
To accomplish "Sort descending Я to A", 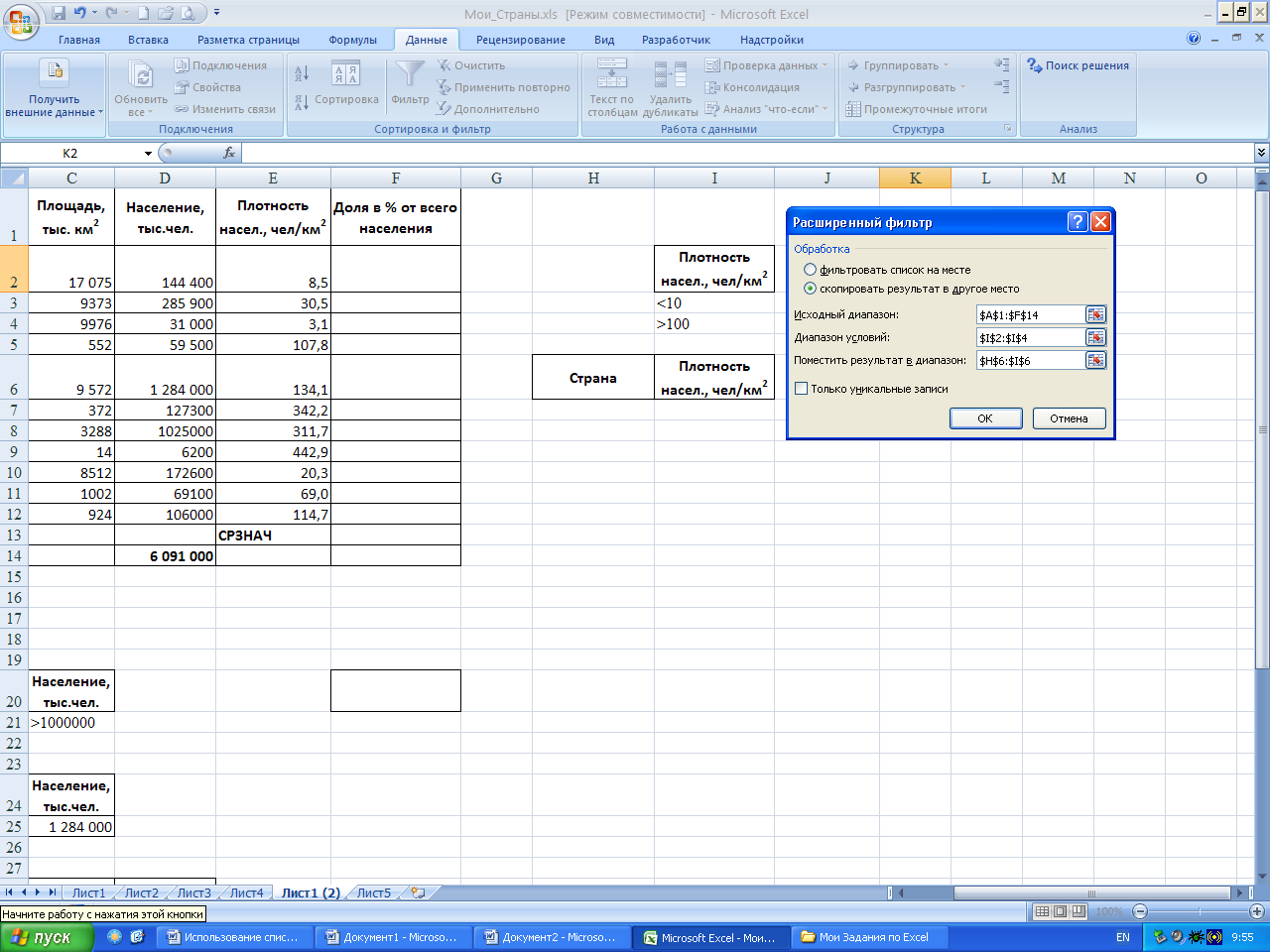I will (x=302, y=102).
